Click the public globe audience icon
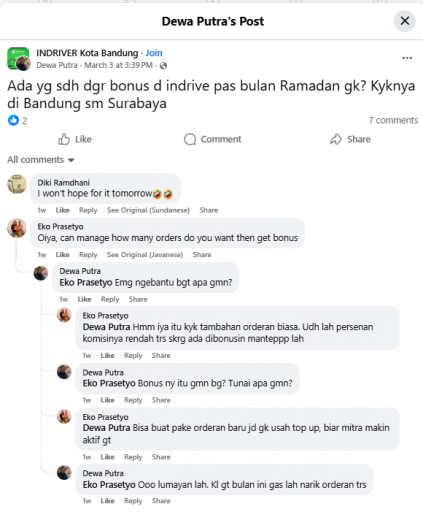The height and width of the screenshot is (512, 423). [163, 66]
